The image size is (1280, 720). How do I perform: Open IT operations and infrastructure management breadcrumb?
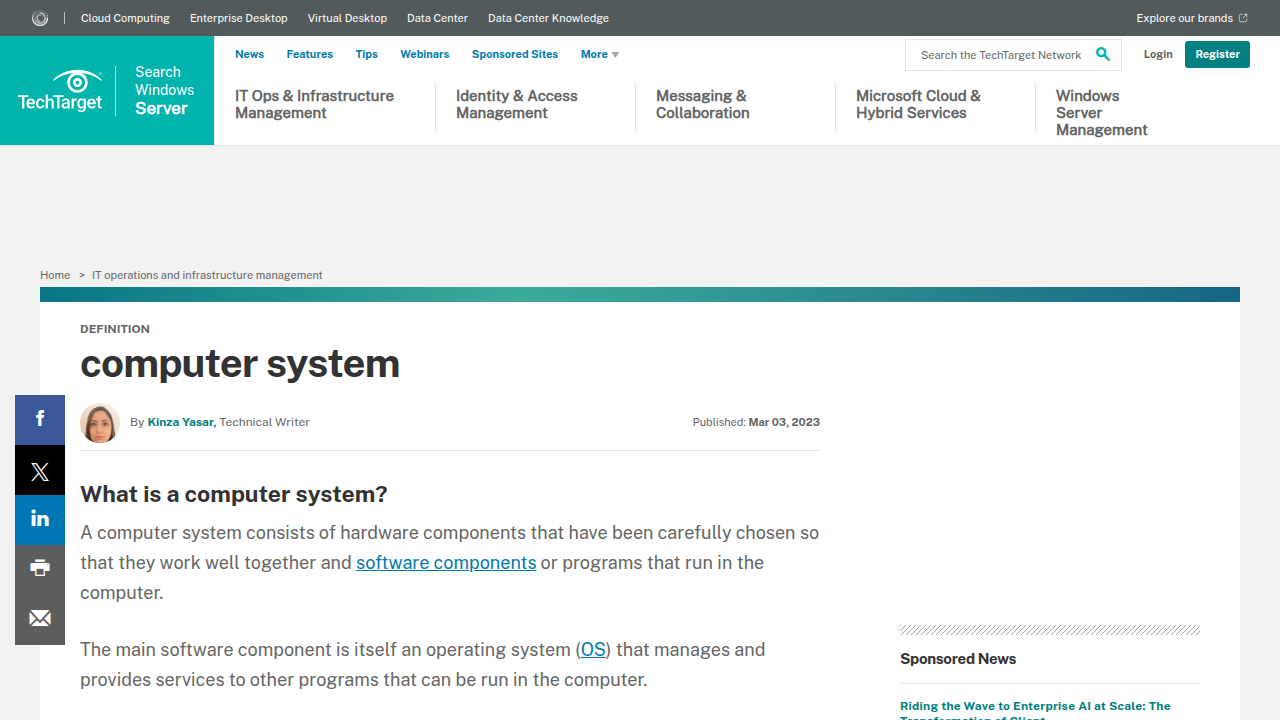coord(207,275)
